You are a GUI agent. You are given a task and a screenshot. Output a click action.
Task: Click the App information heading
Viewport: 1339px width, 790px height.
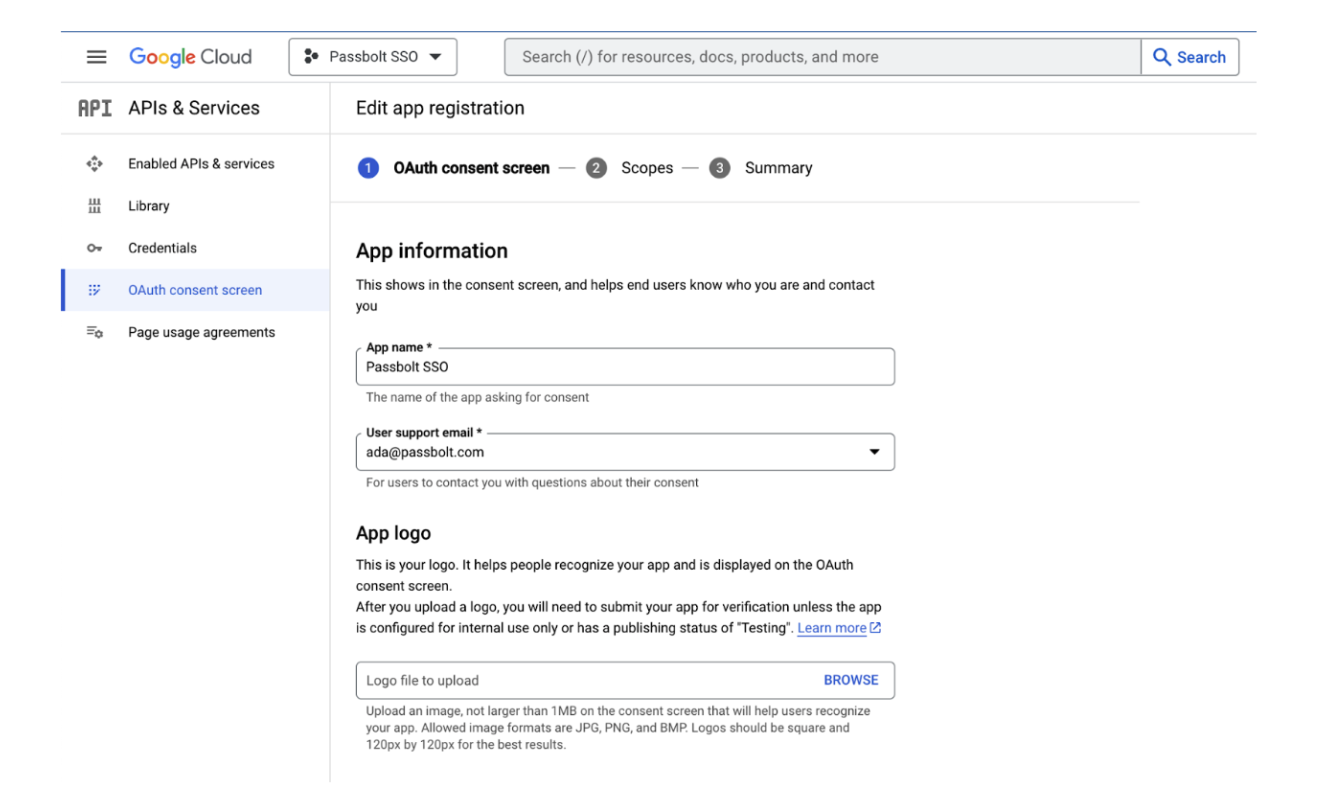tap(432, 251)
